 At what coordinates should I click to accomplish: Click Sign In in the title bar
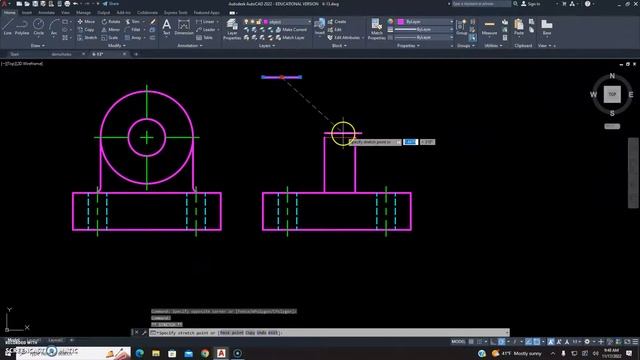pos(531,4)
